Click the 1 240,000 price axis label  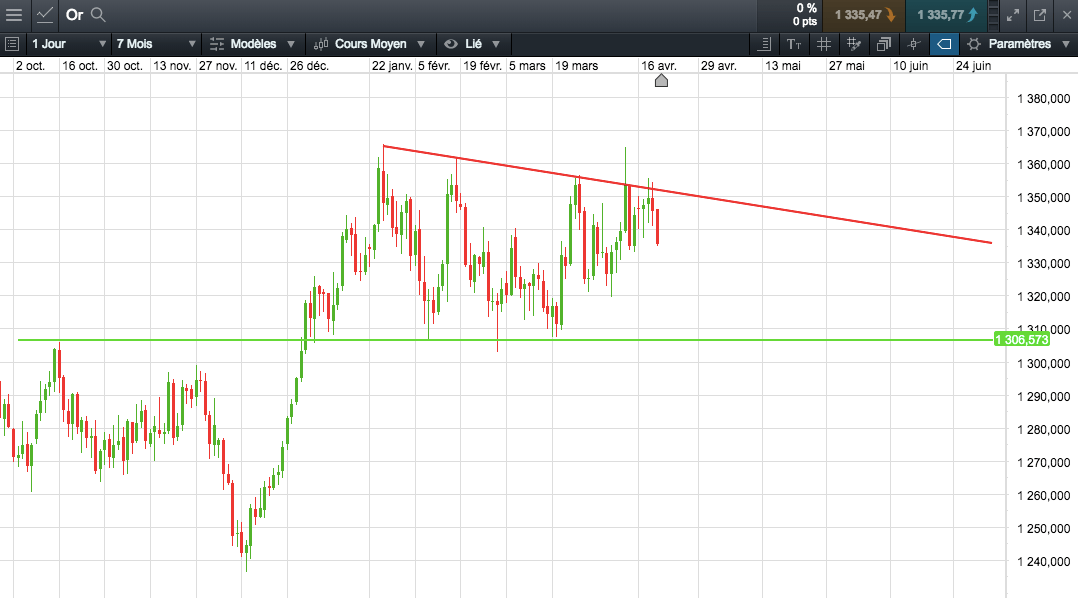click(x=1044, y=562)
